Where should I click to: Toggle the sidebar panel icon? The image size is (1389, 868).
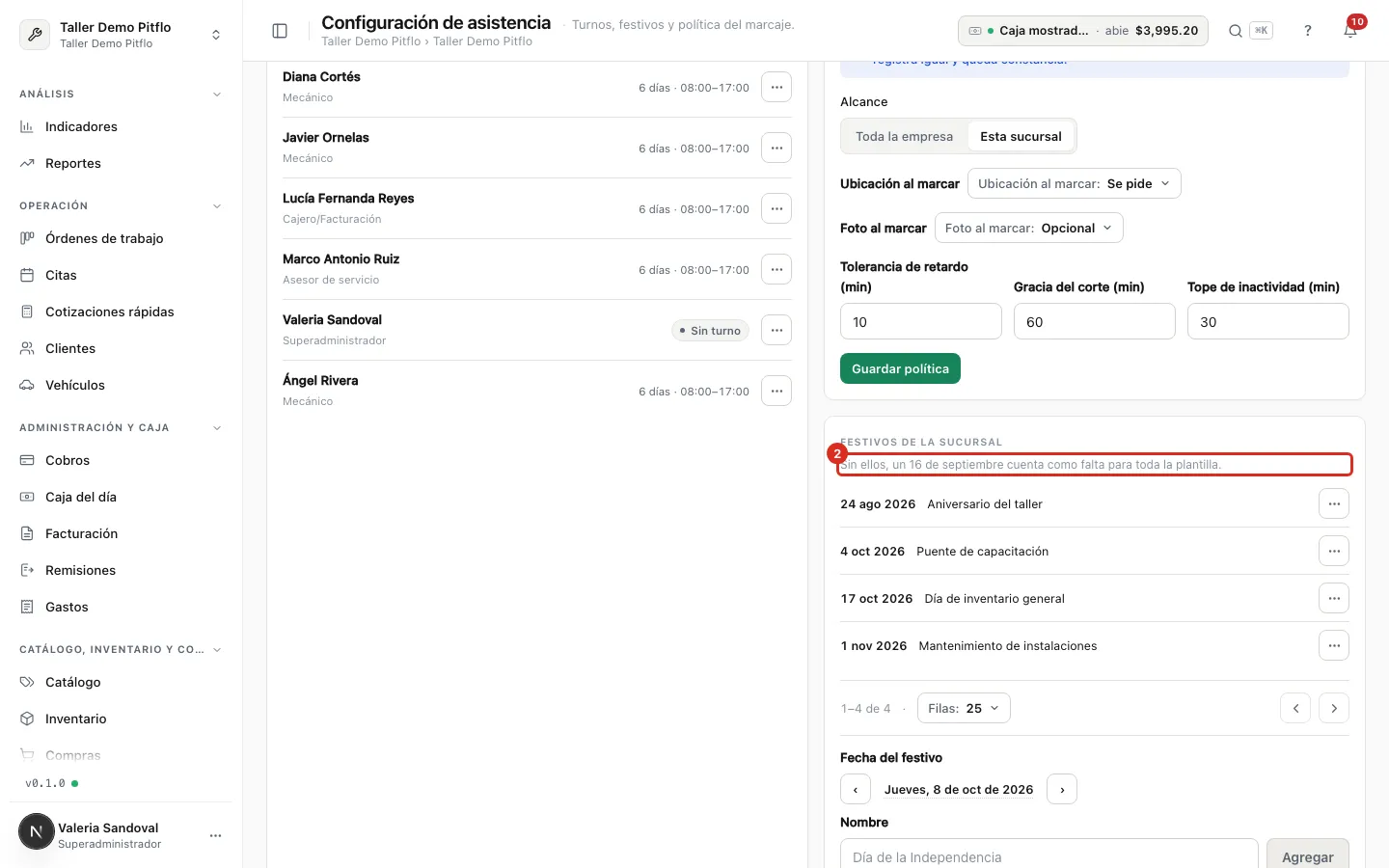[x=280, y=31]
